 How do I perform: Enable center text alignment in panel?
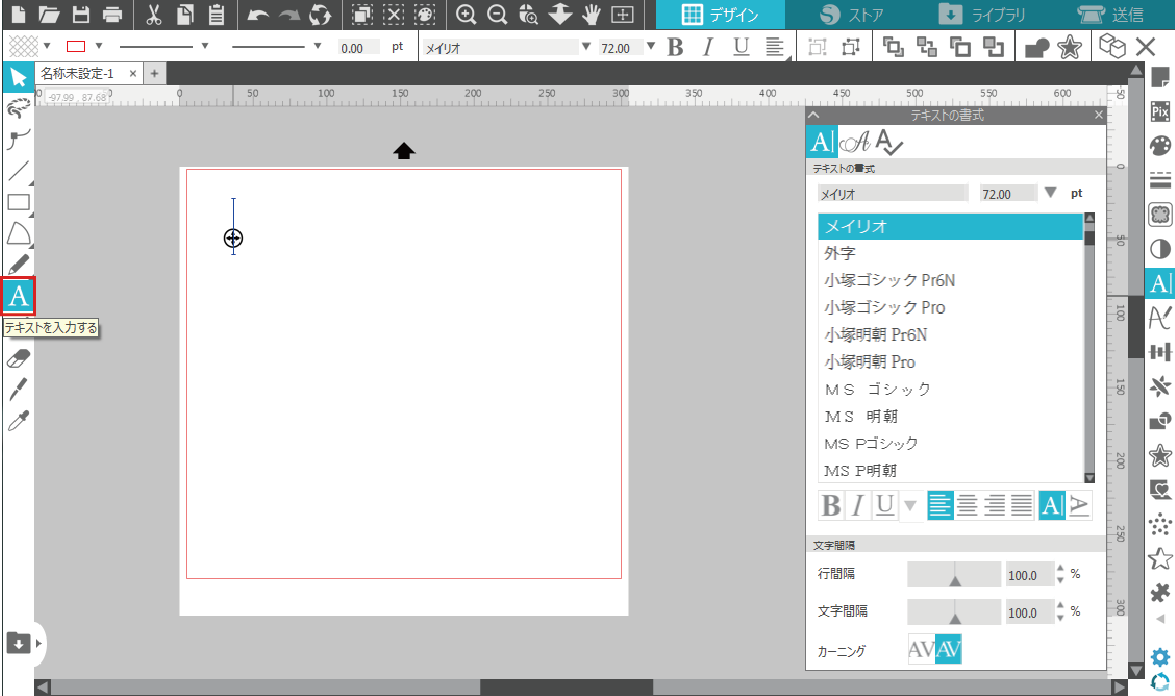967,506
